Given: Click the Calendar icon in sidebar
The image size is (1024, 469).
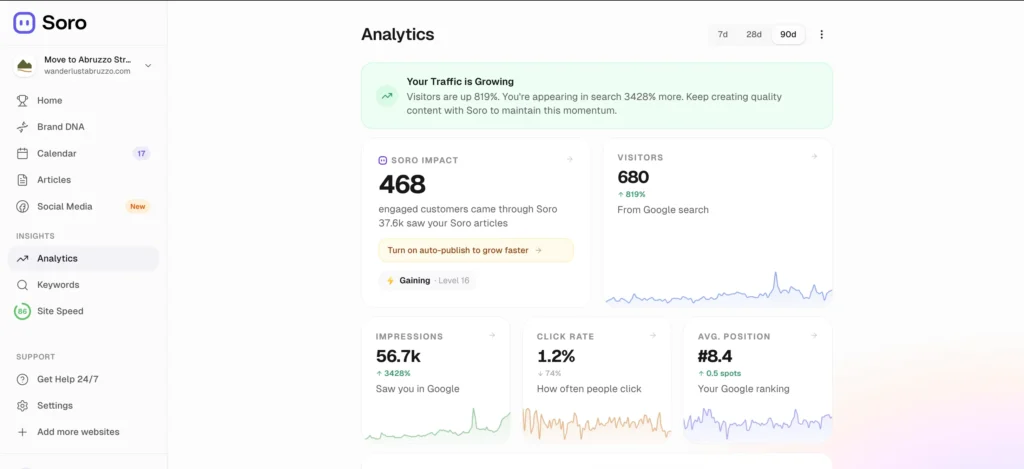Looking at the screenshot, I should tap(23, 154).
